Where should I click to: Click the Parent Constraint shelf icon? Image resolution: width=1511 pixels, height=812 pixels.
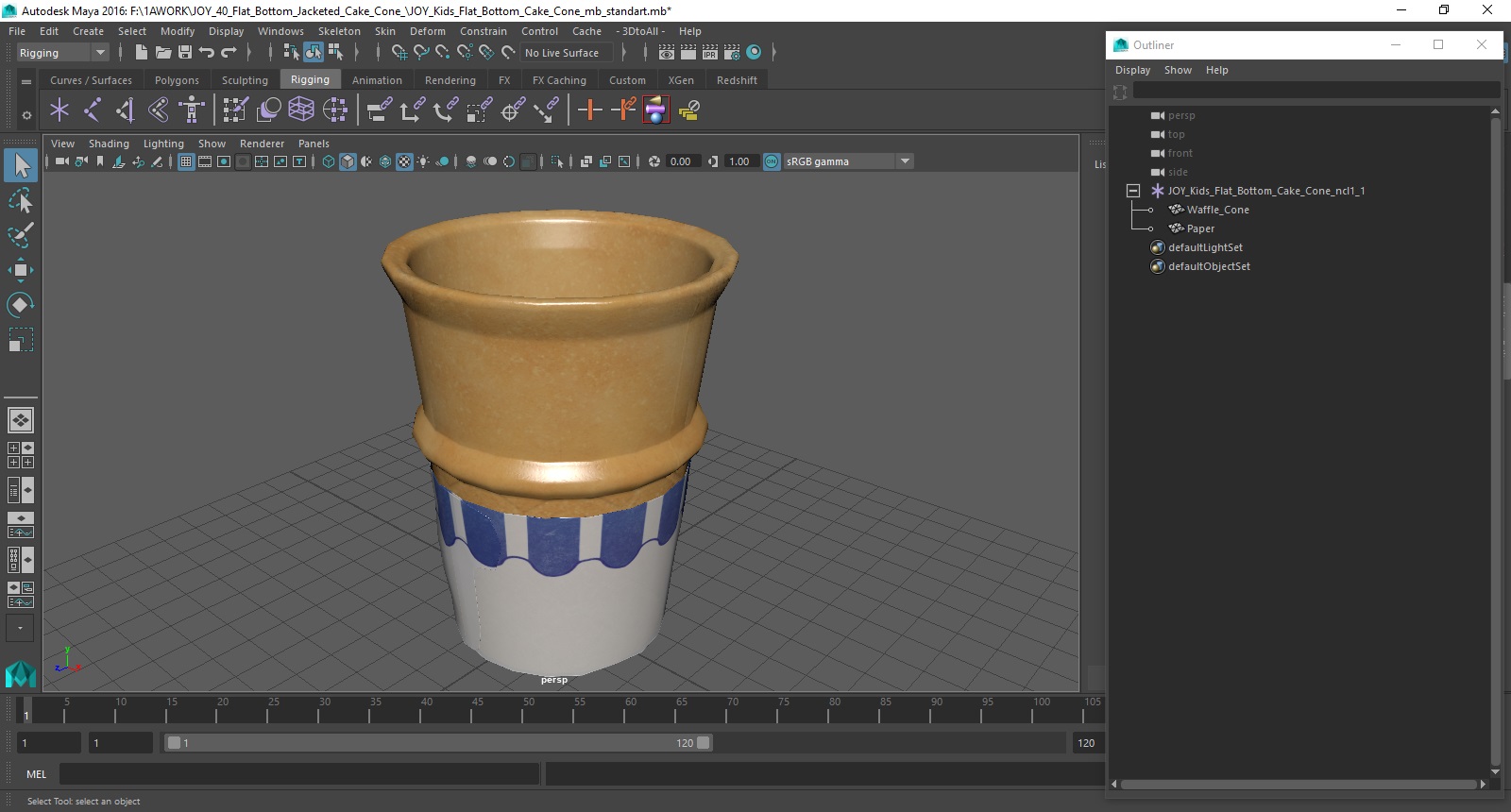[379, 110]
